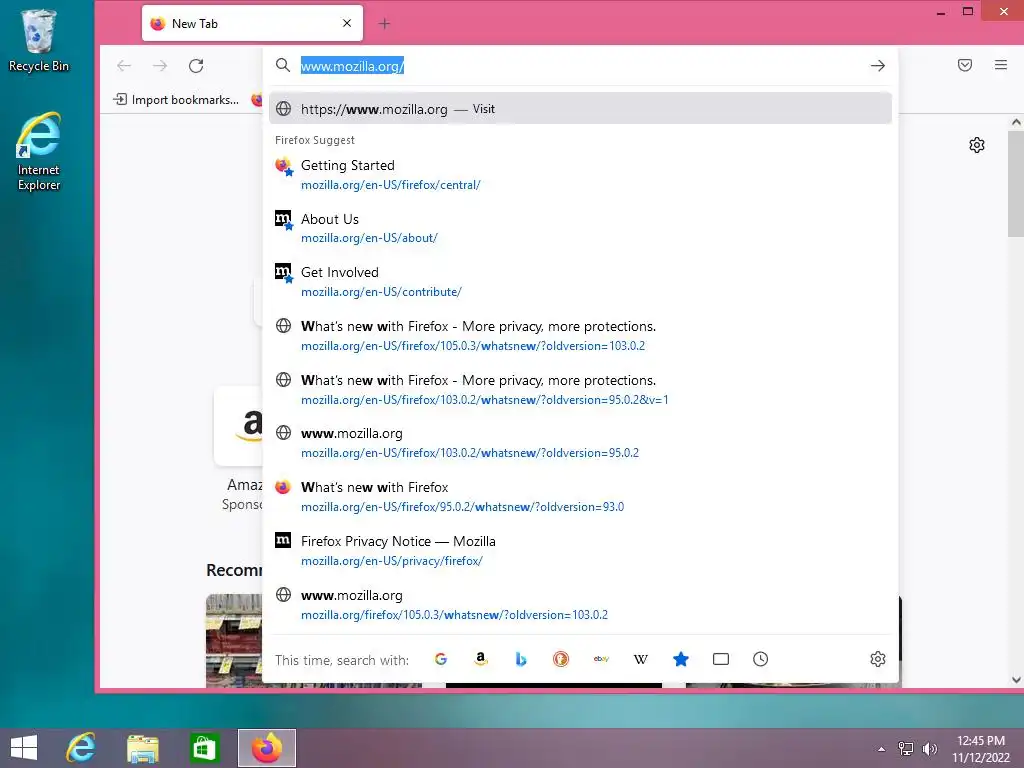Click the forward navigation arrow

pos(160,65)
